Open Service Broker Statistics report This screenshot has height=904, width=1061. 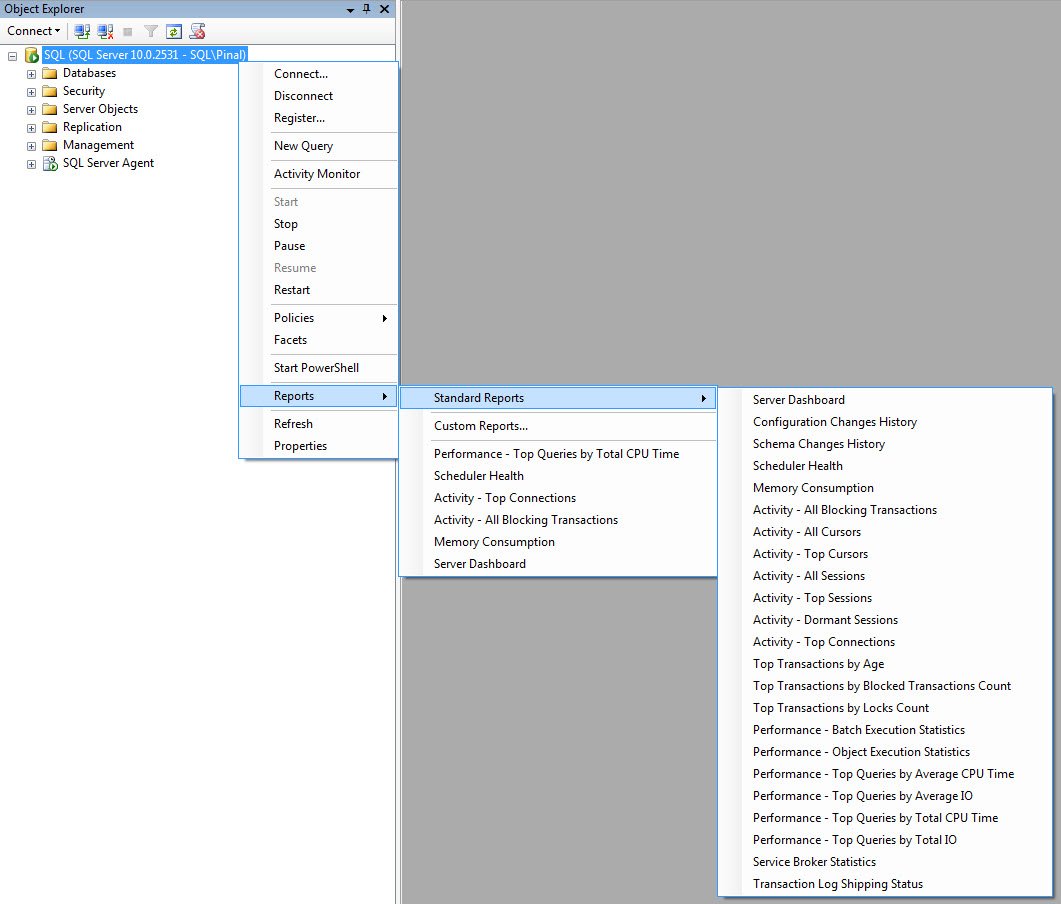pos(885,861)
